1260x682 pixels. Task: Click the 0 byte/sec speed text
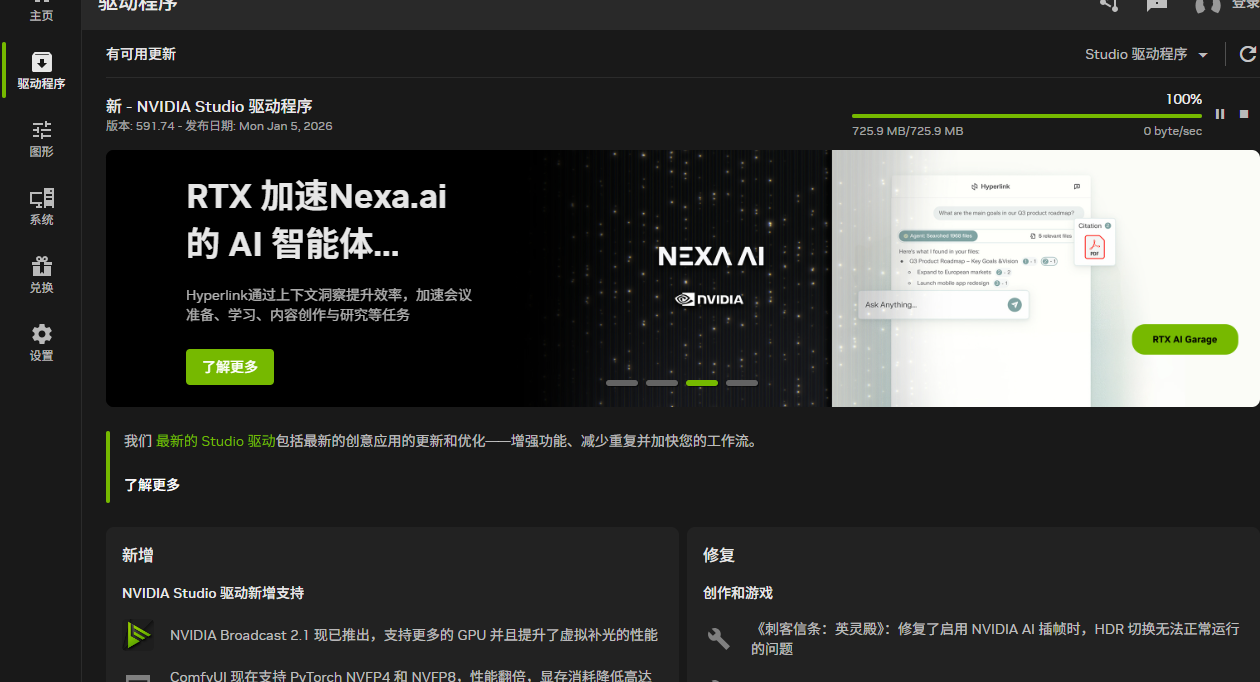pos(1173,131)
